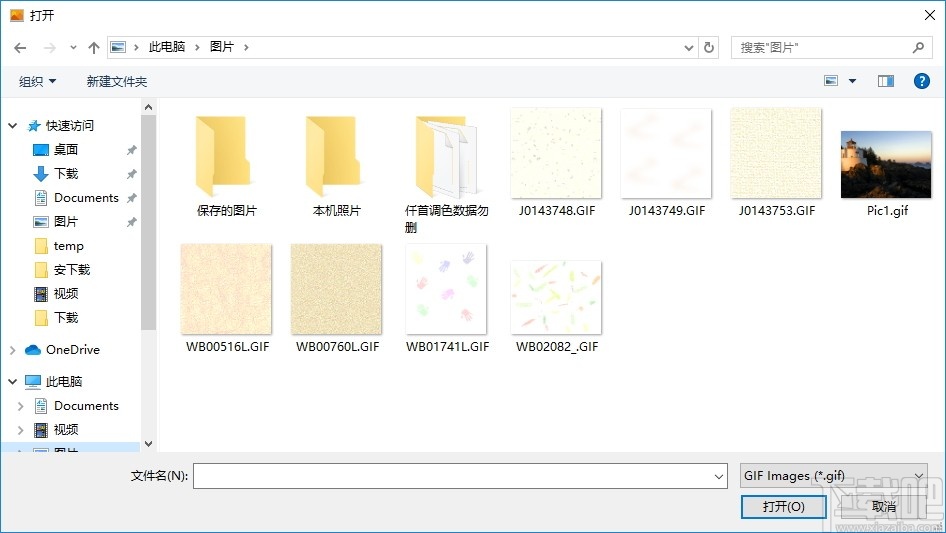Select the 仟首调色数据勿删 folder
Screen dimensions: 946x533
pos(446,173)
